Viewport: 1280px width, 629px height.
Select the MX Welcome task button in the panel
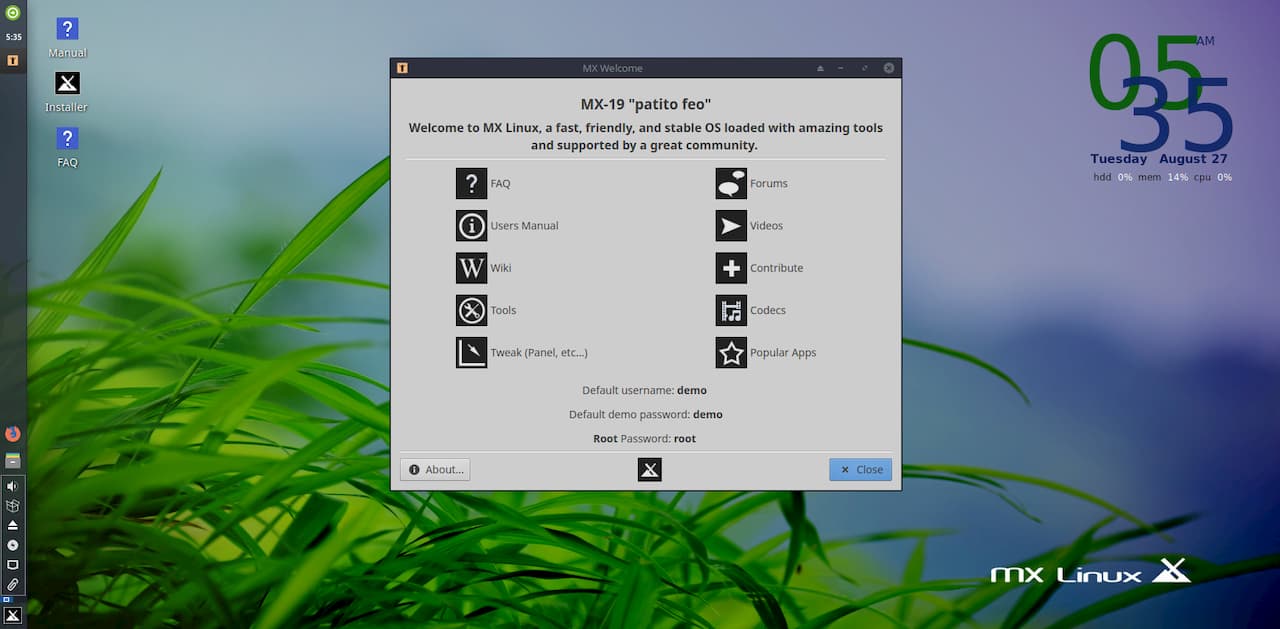pos(13,60)
